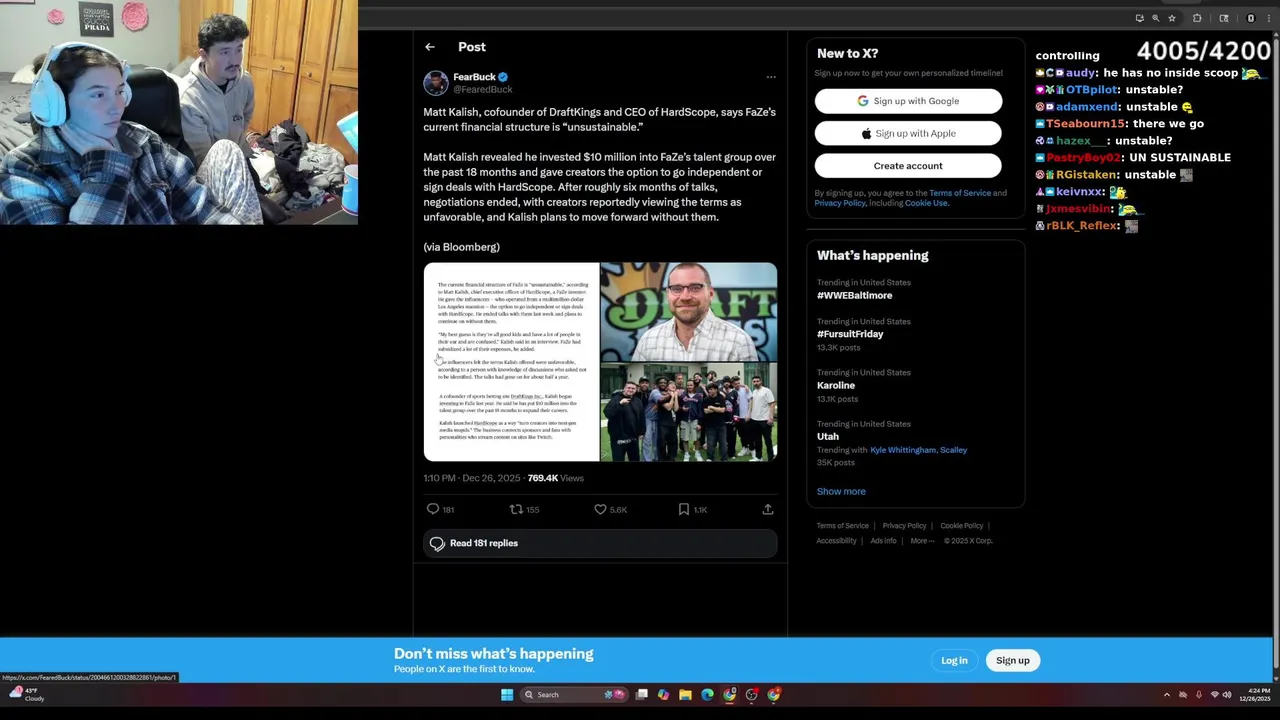Open the weather widget showing Cloudy
Image resolution: width=1280 pixels, height=720 pixels.
[x=26, y=694]
